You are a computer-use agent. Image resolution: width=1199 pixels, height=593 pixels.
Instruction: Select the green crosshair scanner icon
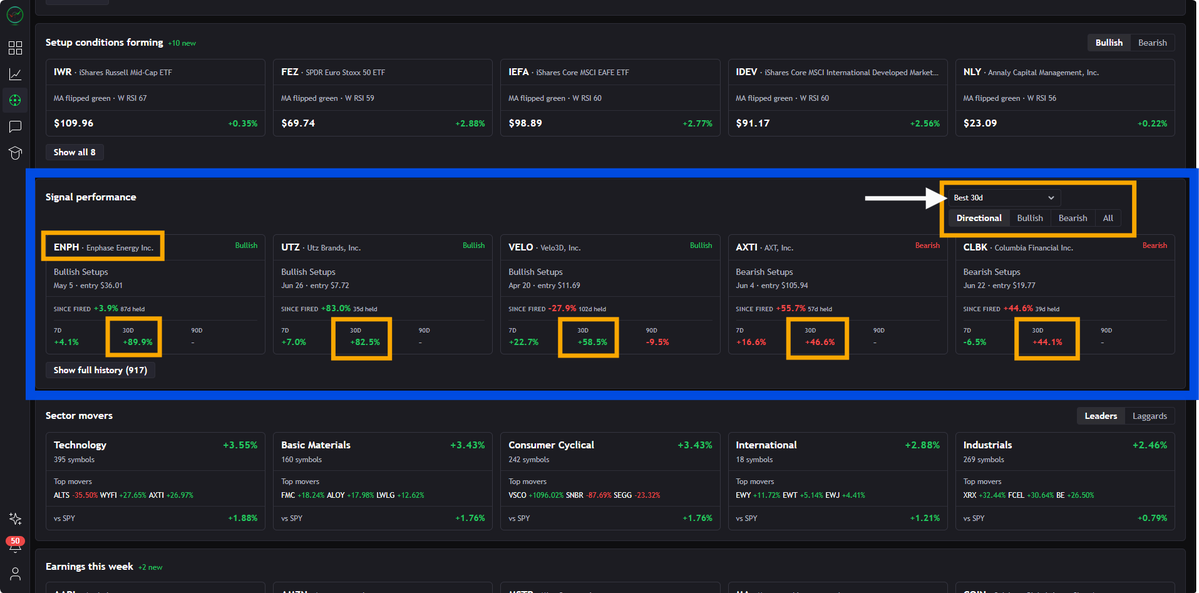(15, 100)
